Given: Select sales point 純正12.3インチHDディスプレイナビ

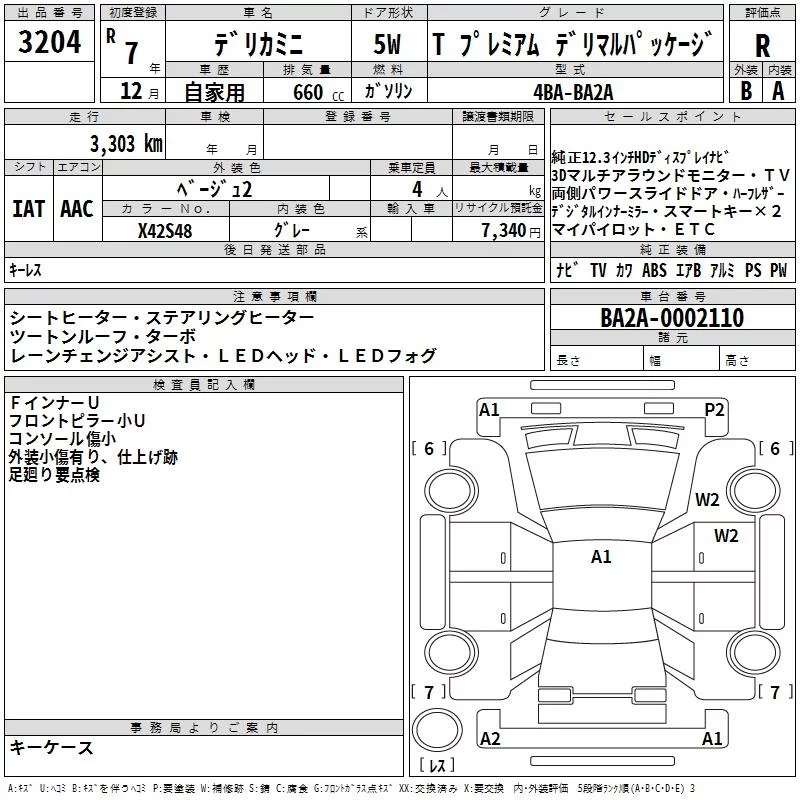Looking at the screenshot, I should pyautogui.click(x=640, y=157).
